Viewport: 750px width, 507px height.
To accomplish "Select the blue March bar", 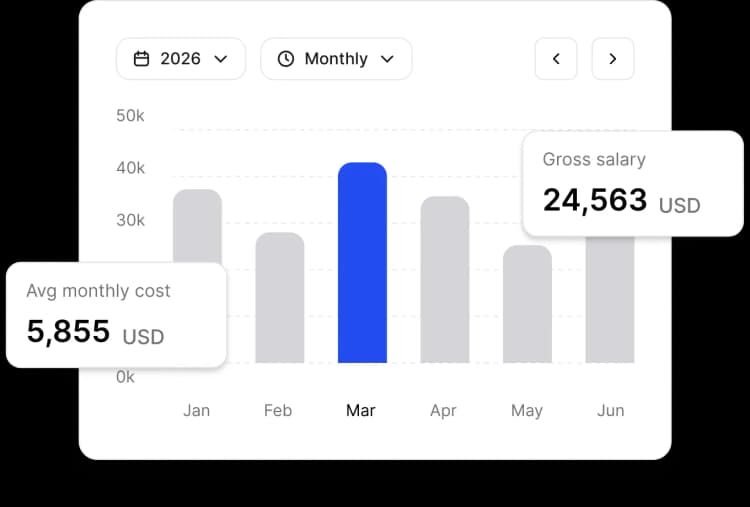I will coord(362,263).
